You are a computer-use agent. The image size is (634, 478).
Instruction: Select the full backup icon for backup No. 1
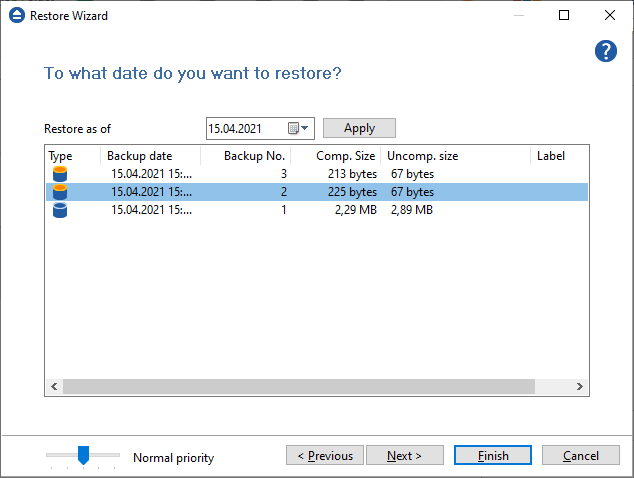click(x=60, y=210)
